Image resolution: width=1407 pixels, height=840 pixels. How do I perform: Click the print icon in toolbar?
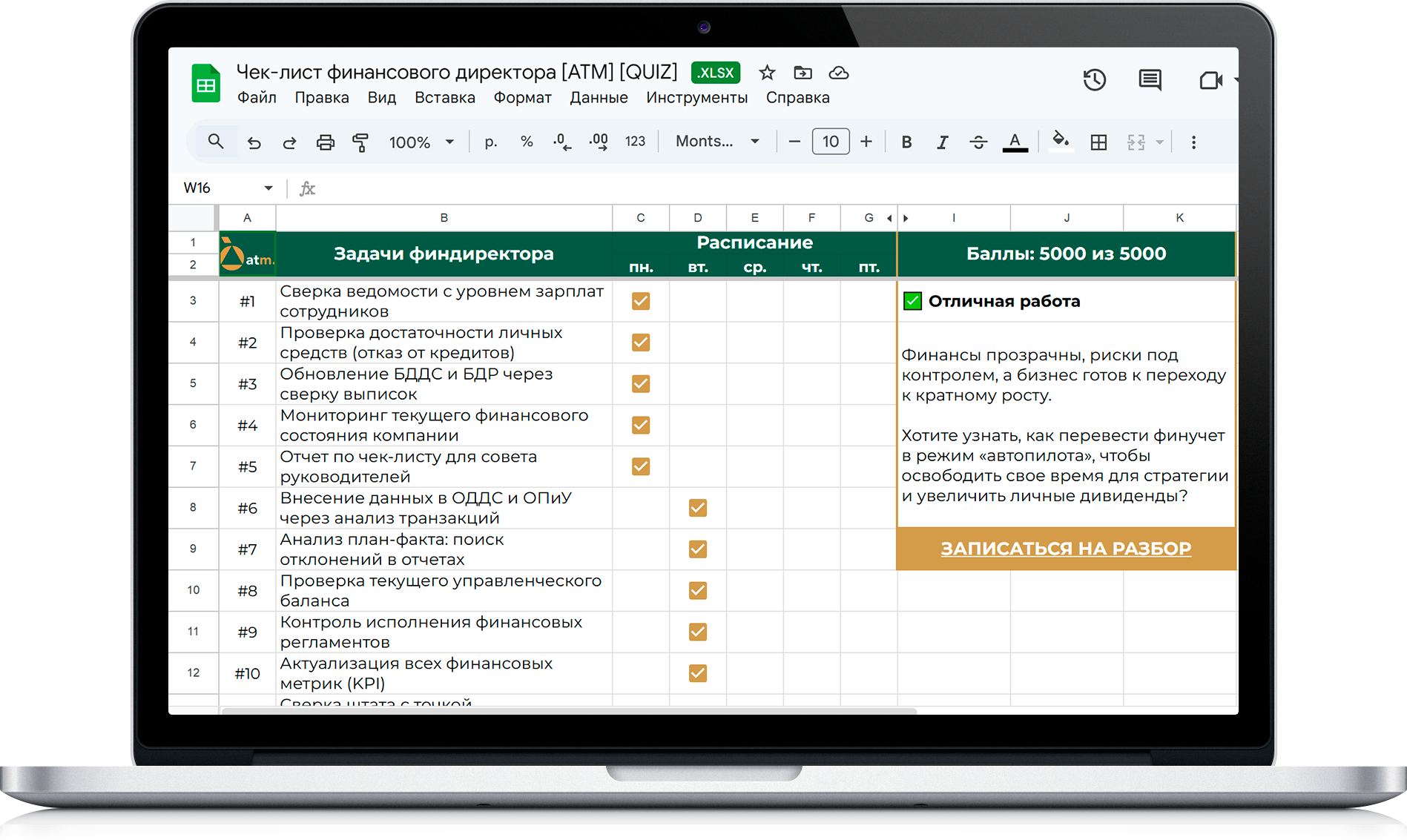325,142
